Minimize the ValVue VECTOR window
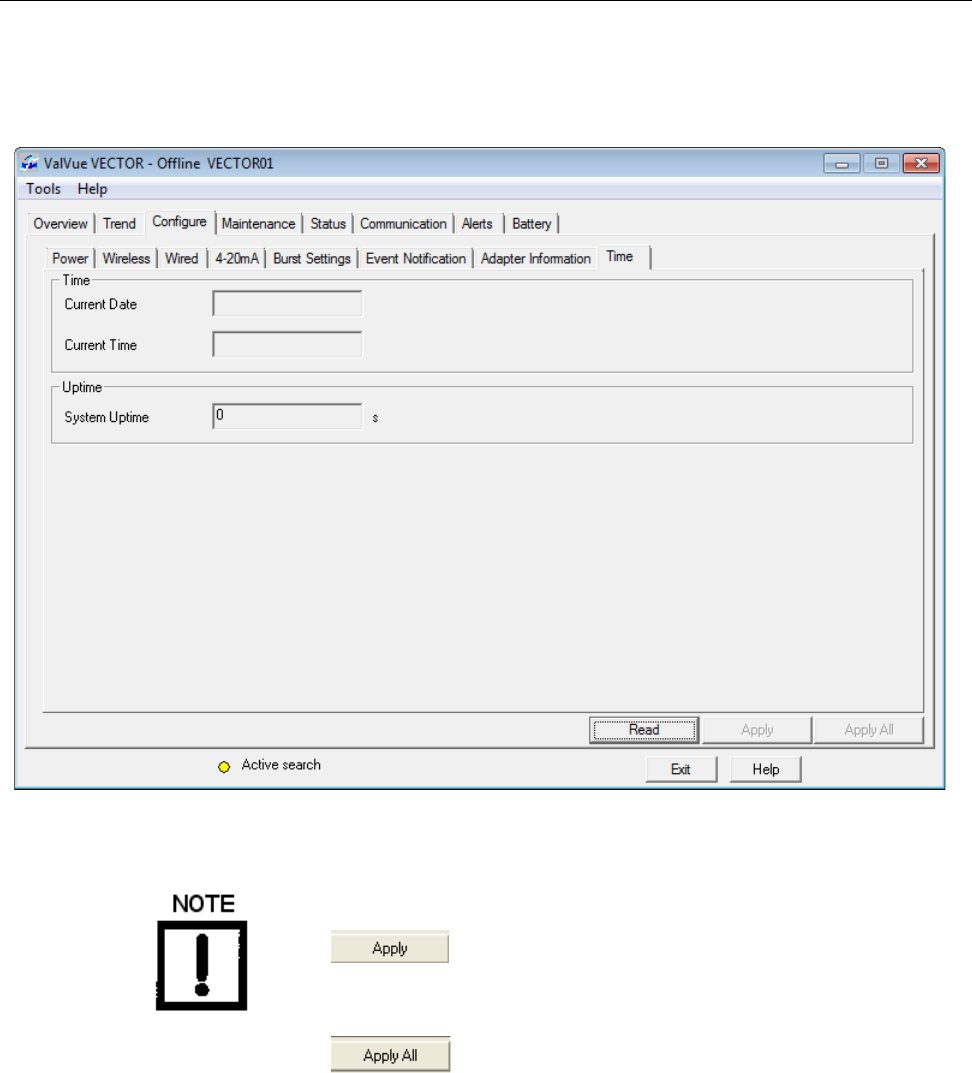Screen dimensions: 972x1073 coord(842,164)
